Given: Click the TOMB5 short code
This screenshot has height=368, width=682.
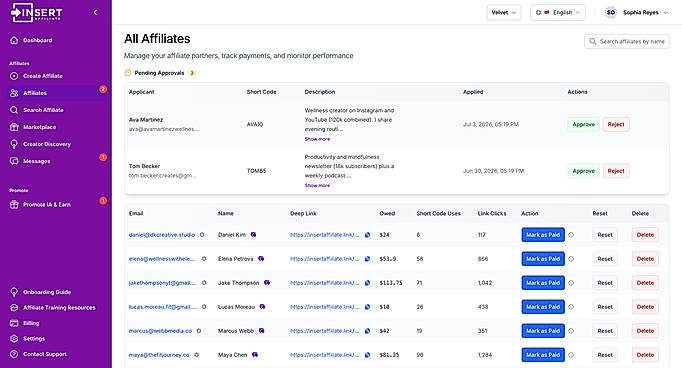Looking at the screenshot, I should [257, 171].
